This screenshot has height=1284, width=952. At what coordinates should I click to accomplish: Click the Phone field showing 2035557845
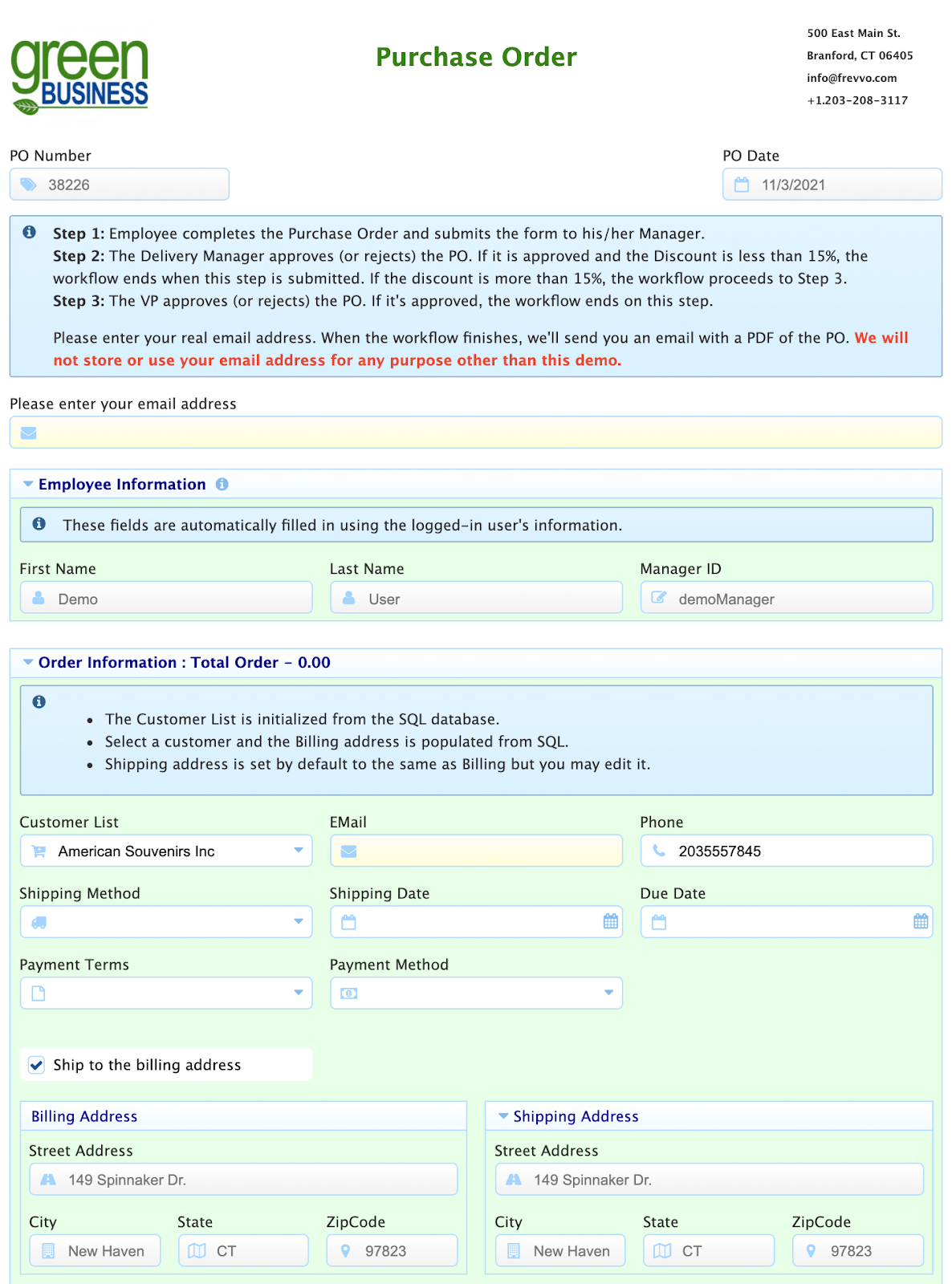[787, 851]
